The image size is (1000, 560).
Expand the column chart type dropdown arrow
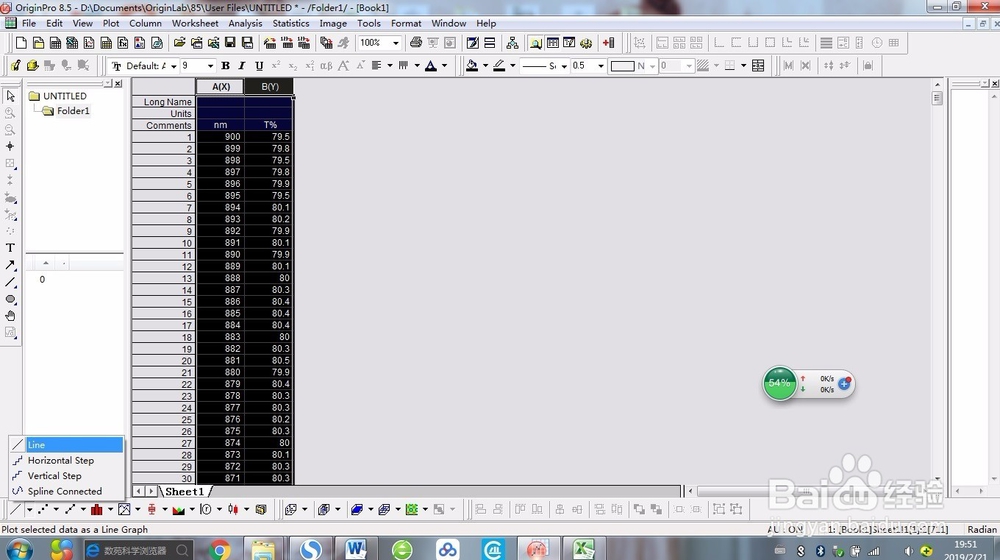pyautogui.click(x=110, y=509)
